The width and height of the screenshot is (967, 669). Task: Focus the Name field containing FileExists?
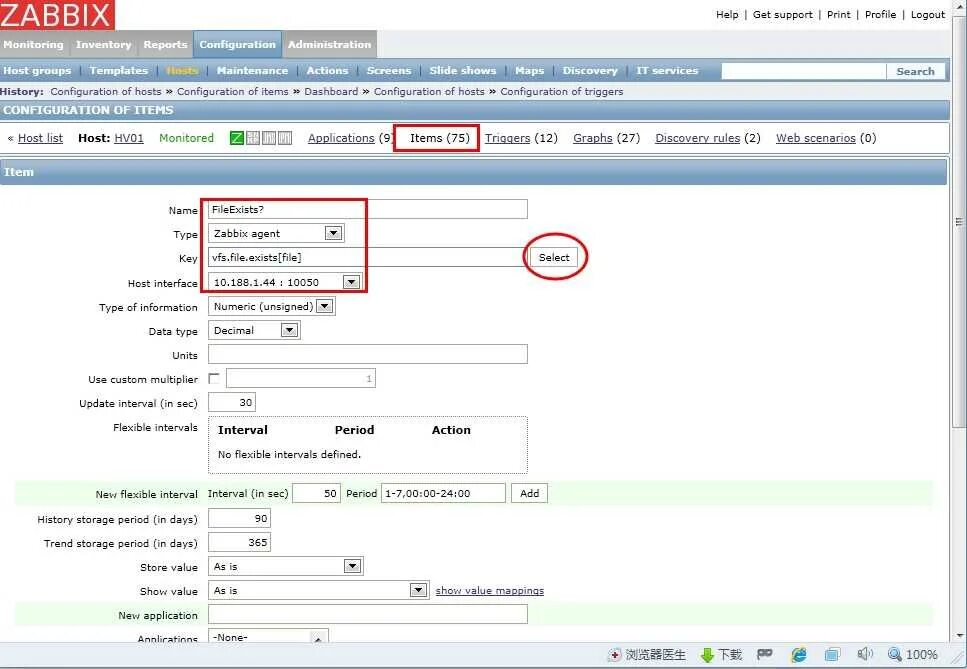point(368,209)
